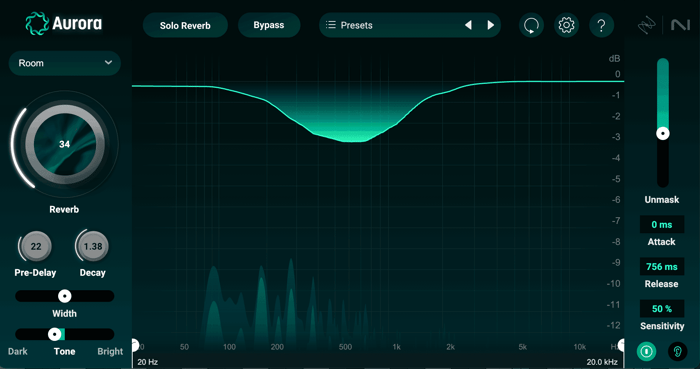The height and width of the screenshot is (369, 700).
Task: Click the Pre-Delay knob
Action: (x=36, y=246)
